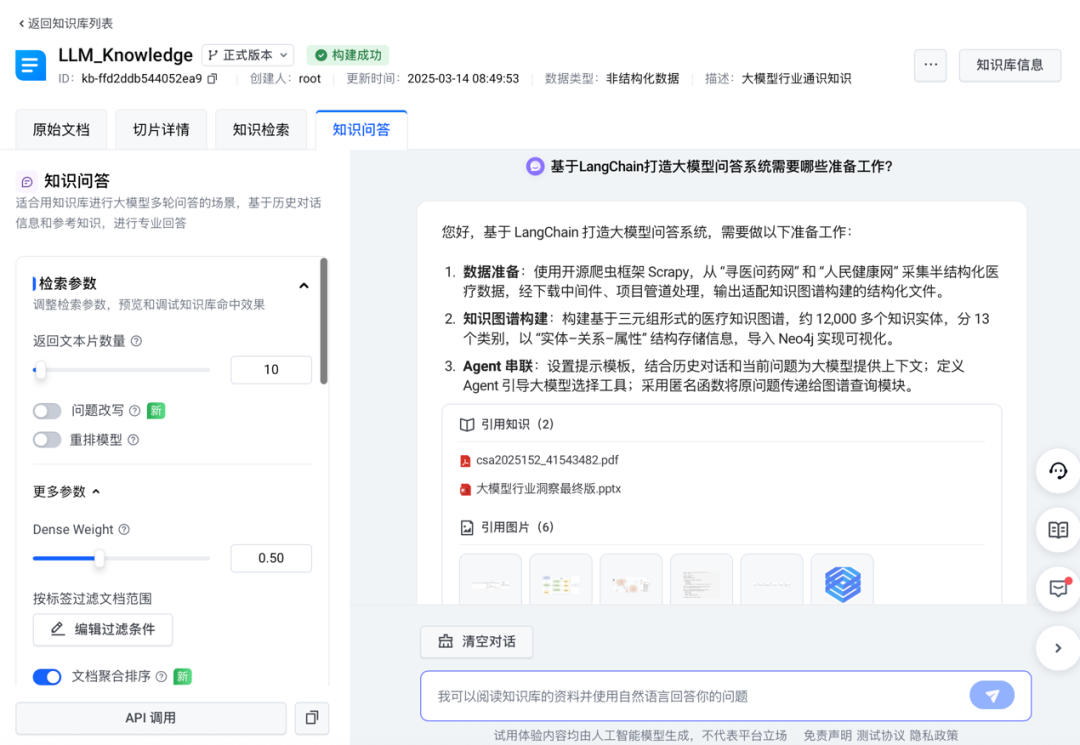The width and height of the screenshot is (1080, 745).
Task: Open the 正式版本 version dropdown
Action: point(248,55)
